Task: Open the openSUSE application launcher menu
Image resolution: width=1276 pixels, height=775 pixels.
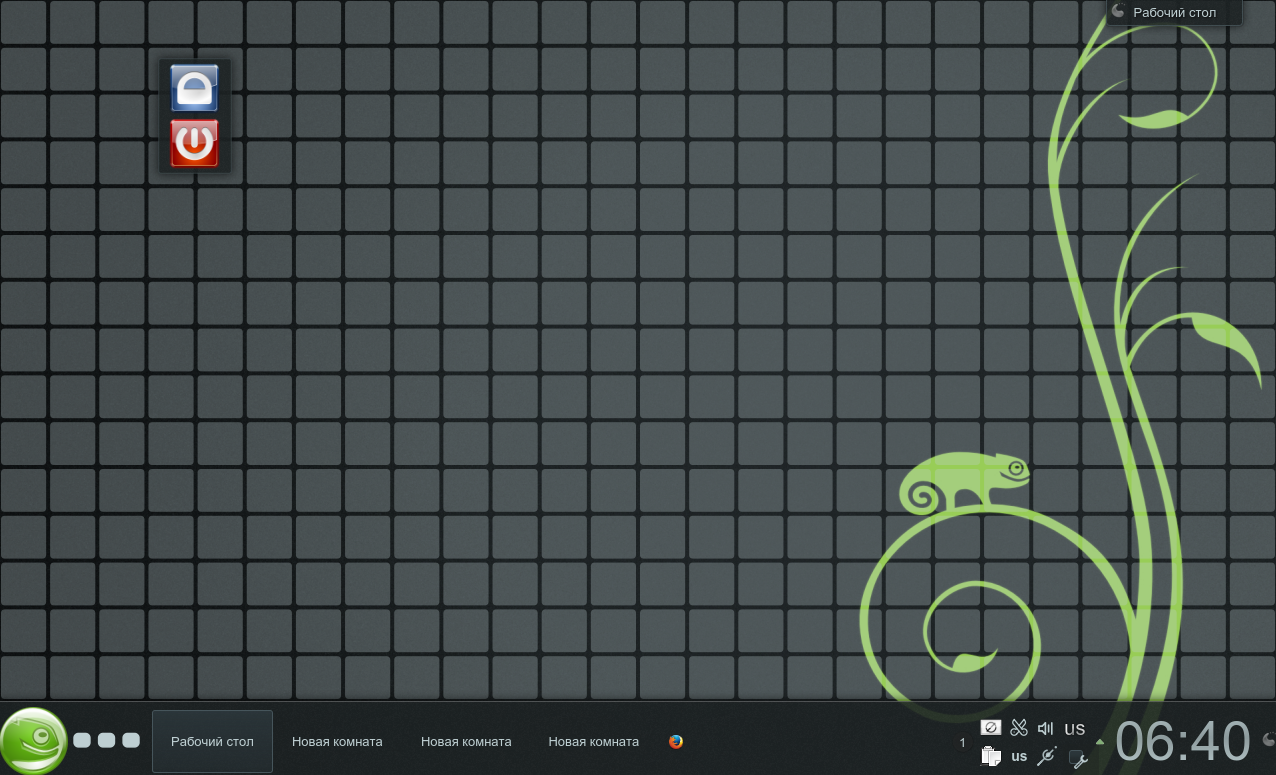Action: 33,740
